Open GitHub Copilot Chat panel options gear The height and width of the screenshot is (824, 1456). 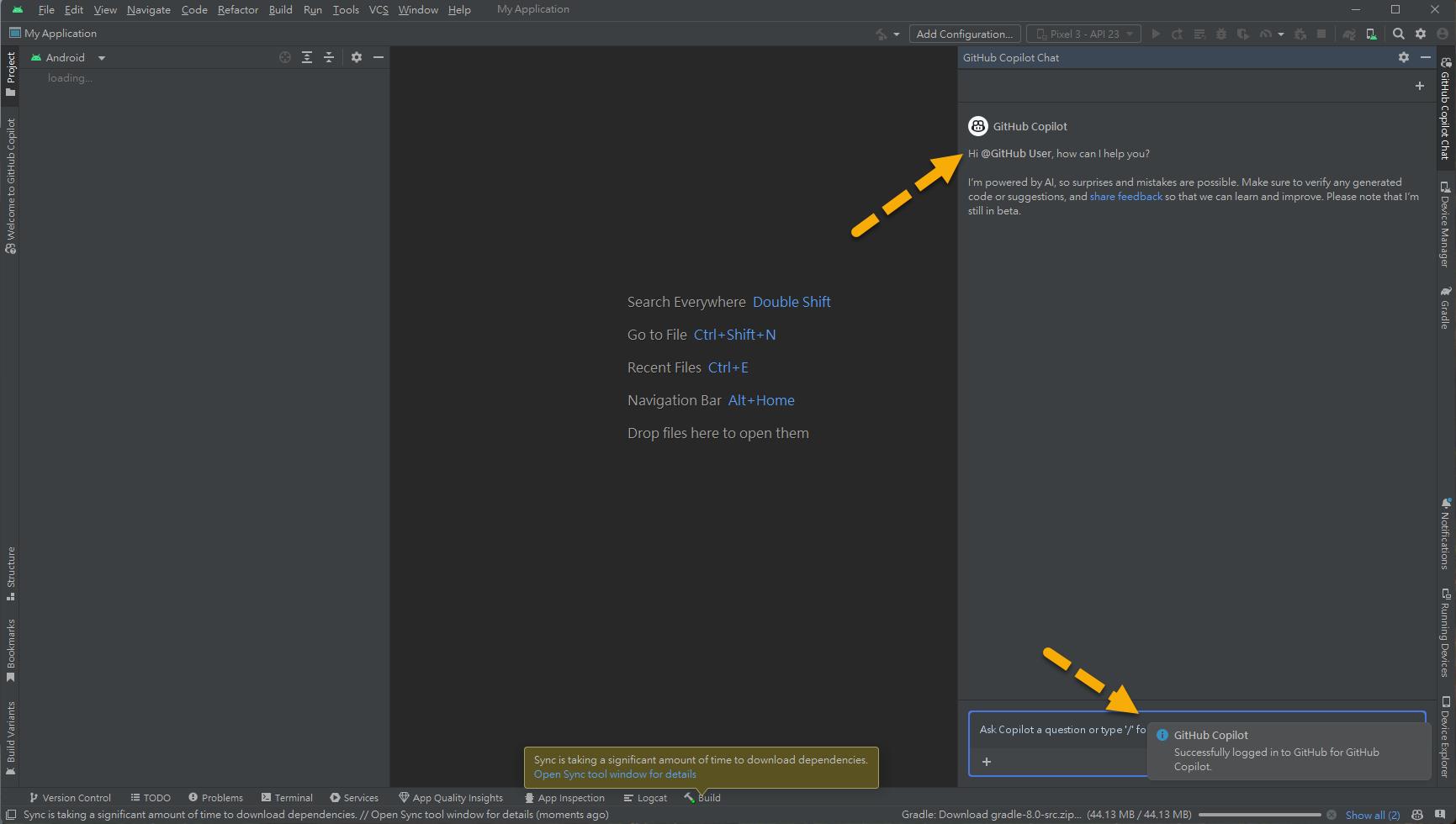click(1403, 57)
